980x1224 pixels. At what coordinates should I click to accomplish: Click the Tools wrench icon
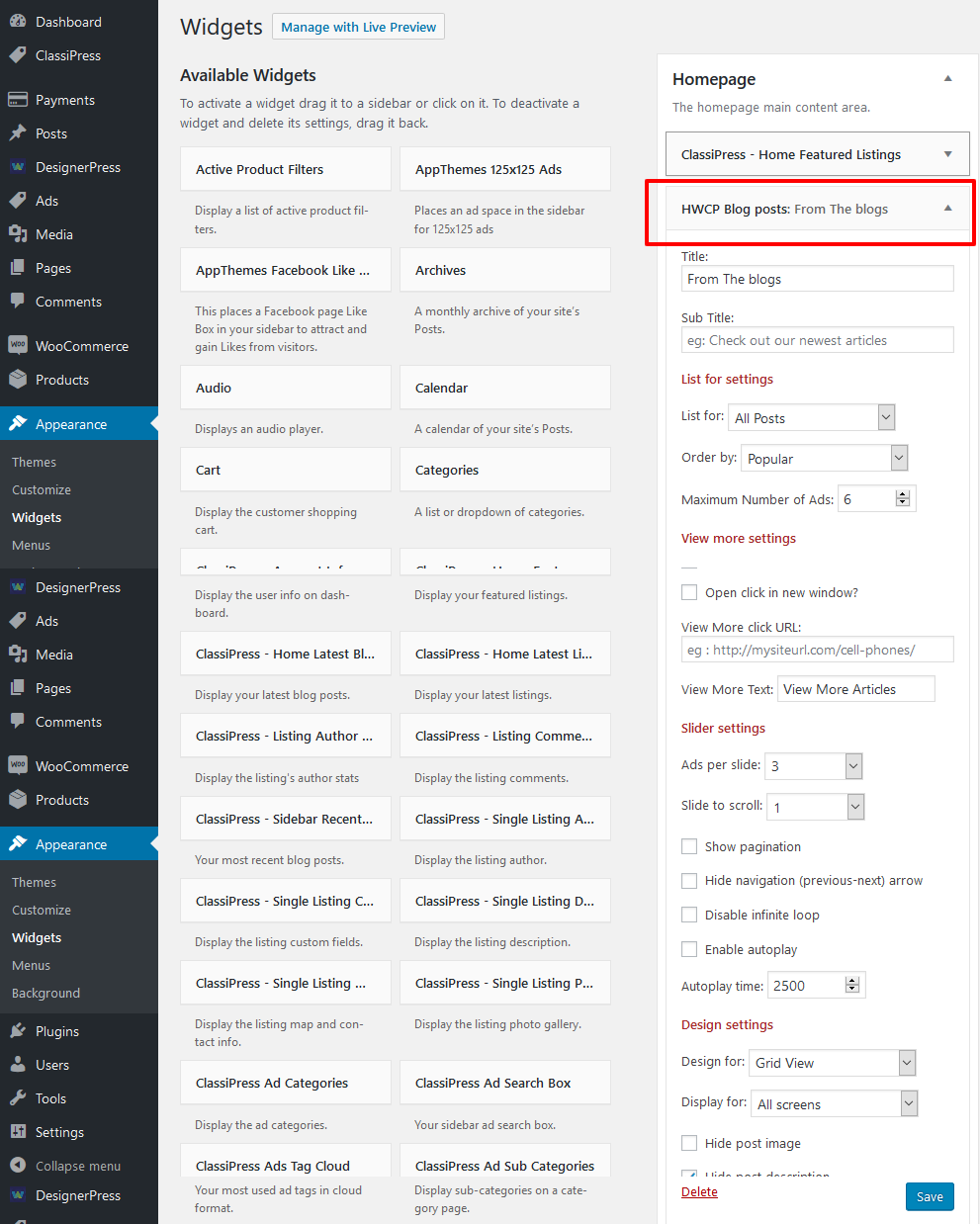[x=18, y=1098]
